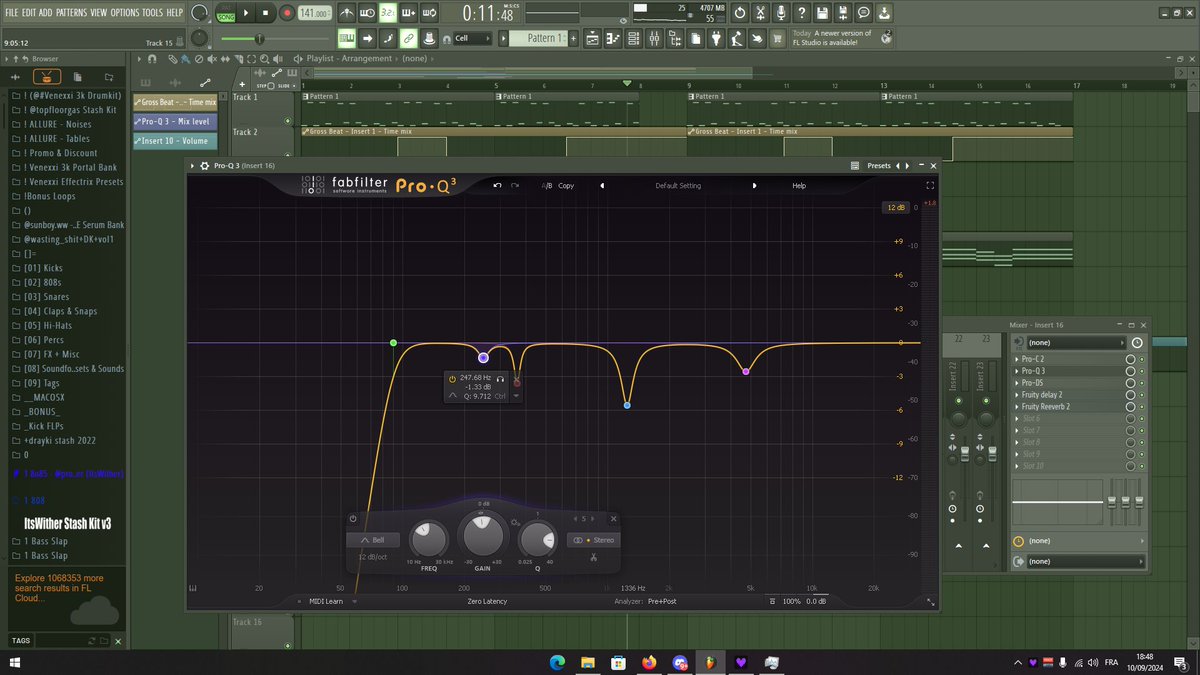Click MIDI Learn in Pro-Q 3
Screen dimensions: 1200x675
tap(327, 601)
